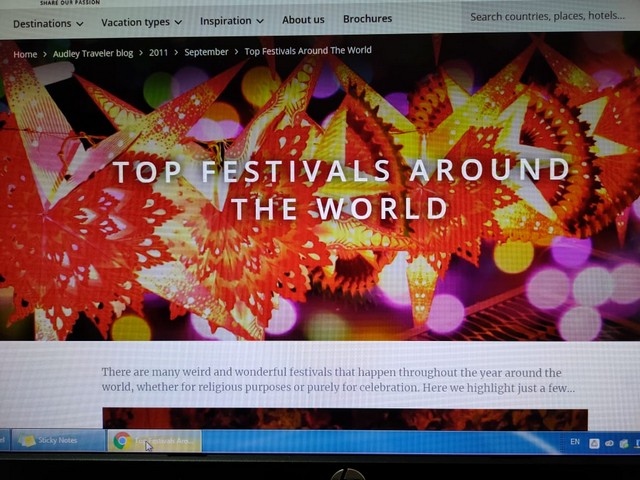Open the About us page
The image size is (640, 480).
coord(303,19)
